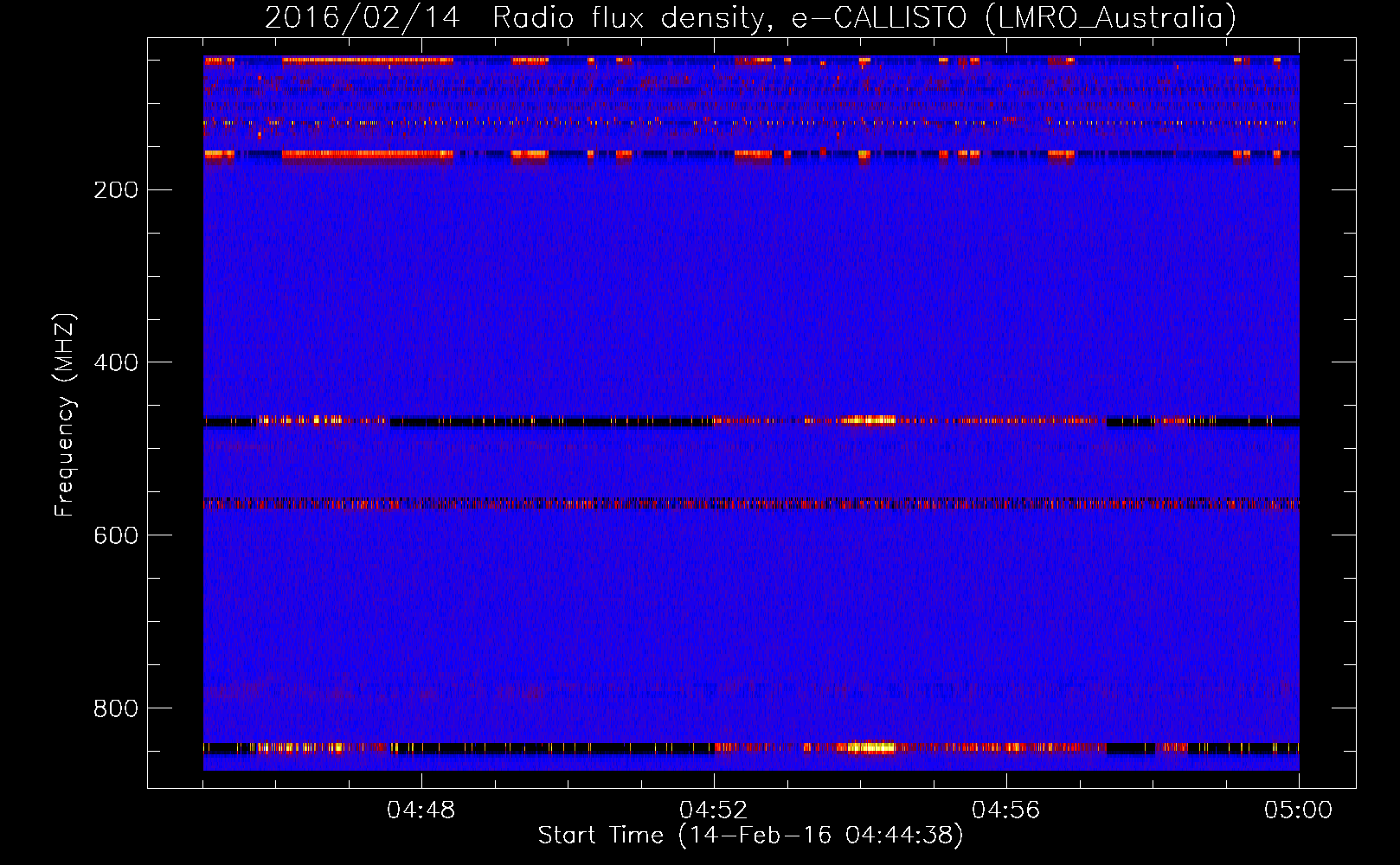Click the 04:48 time tick label
This screenshot has width=1400, height=865.
(x=421, y=811)
